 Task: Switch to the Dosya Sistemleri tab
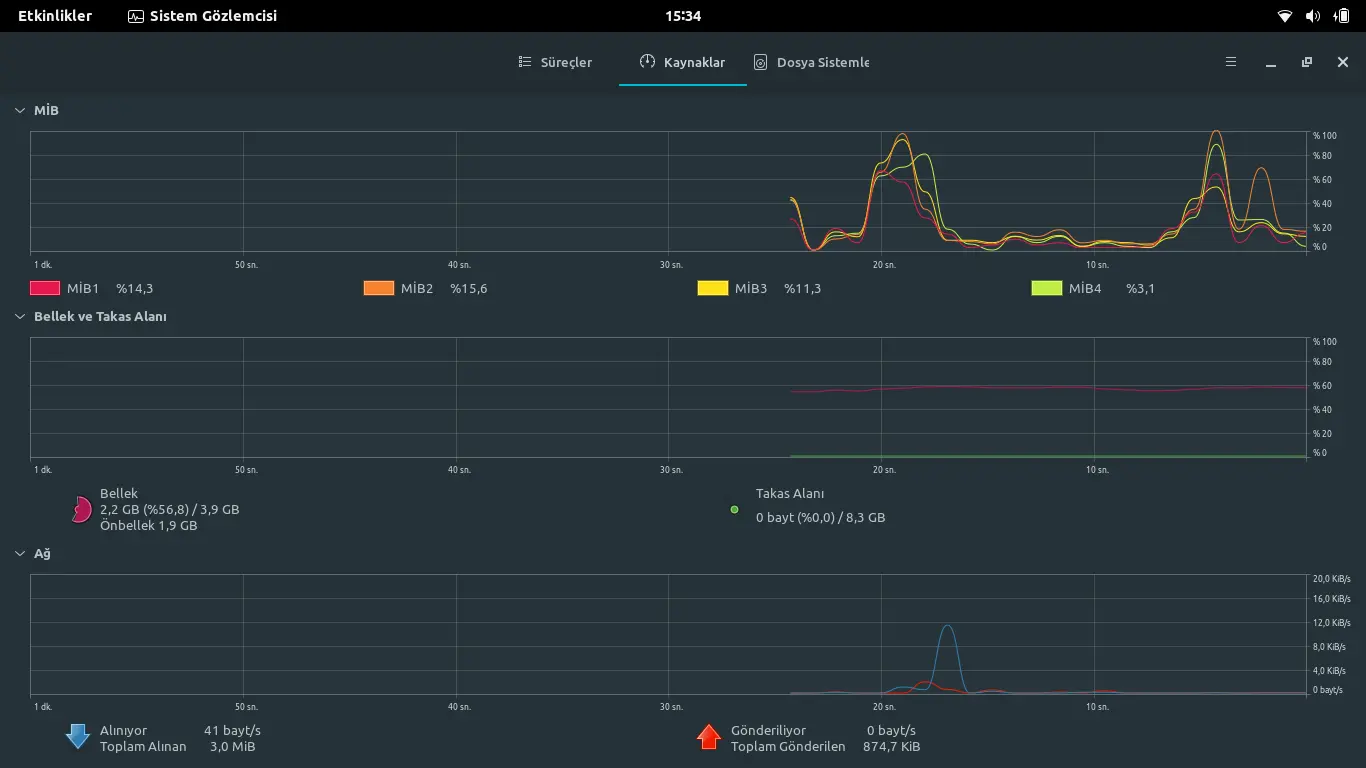point(812,62)
